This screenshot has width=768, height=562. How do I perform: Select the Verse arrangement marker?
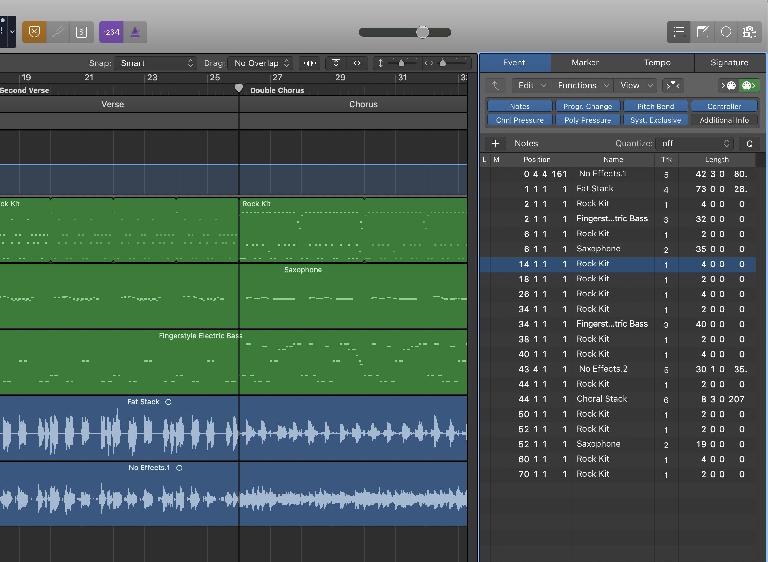[113, 104]
